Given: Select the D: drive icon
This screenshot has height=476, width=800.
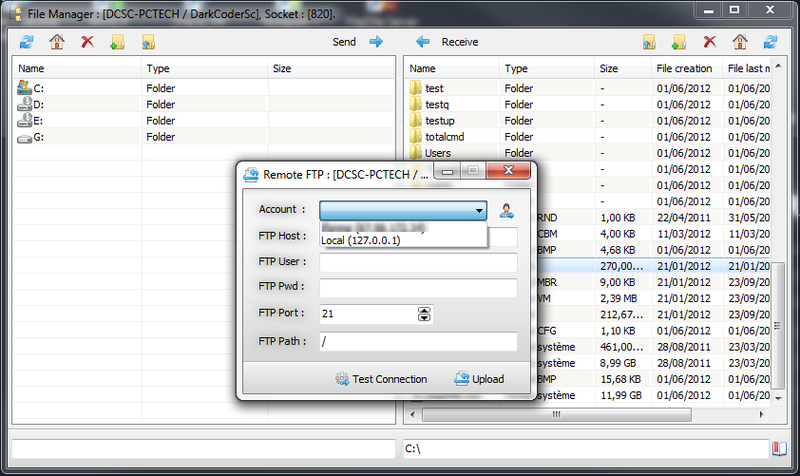Looking at the screenshot, I should point(24,104).
